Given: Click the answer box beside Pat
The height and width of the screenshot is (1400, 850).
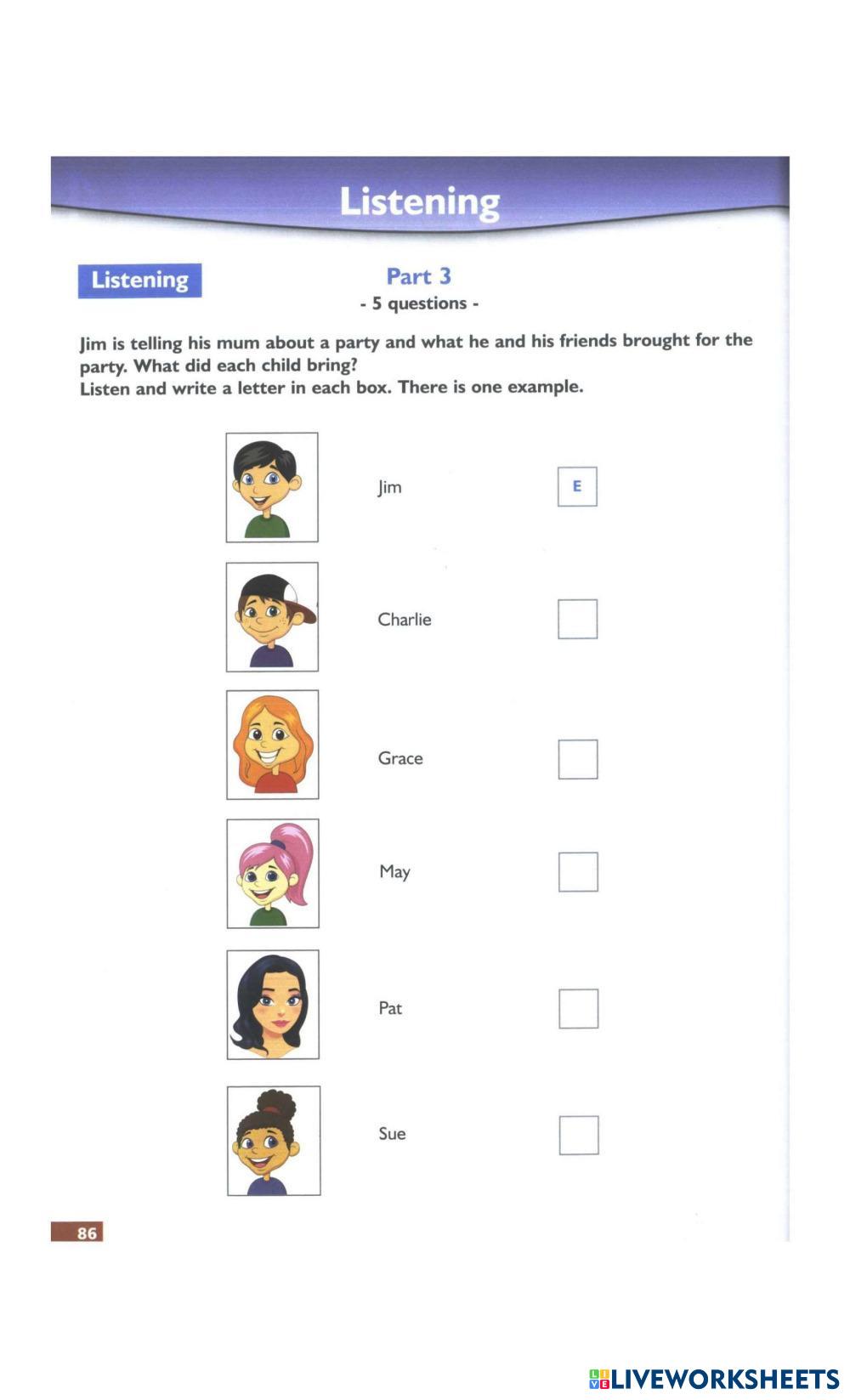Looking at the screenshot, I should pos(578,1008).
